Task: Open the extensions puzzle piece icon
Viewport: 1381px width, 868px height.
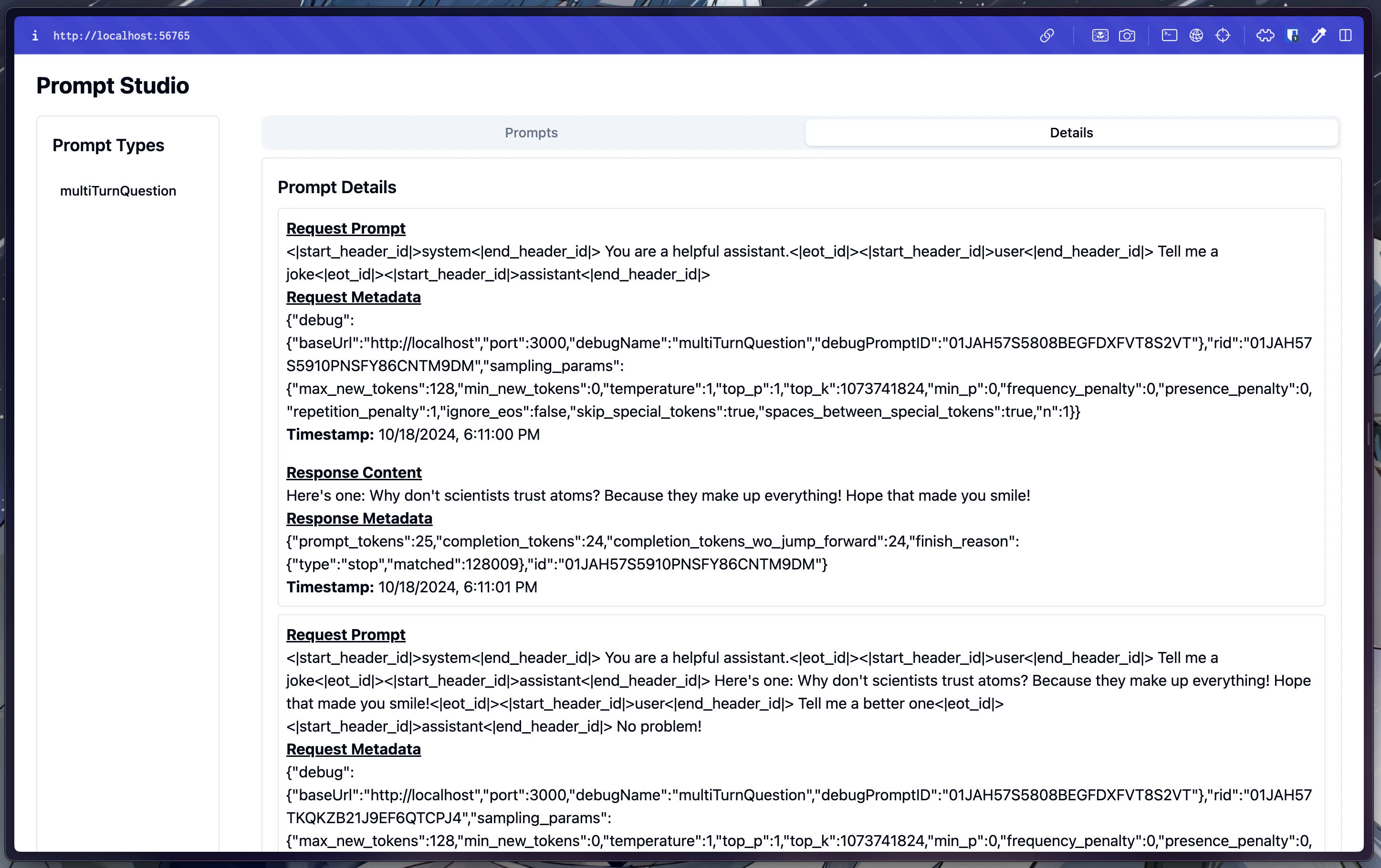Action: (x=1265, y=36)
